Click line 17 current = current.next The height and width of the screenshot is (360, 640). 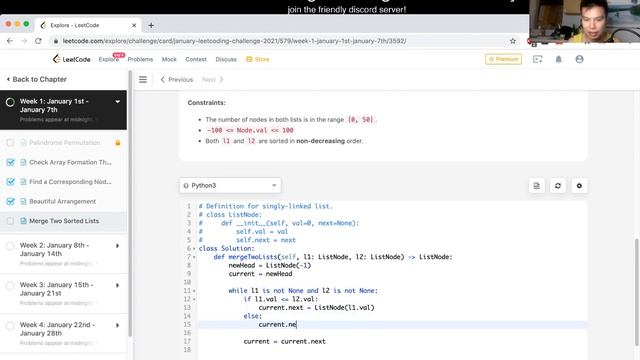pos(284,342)
